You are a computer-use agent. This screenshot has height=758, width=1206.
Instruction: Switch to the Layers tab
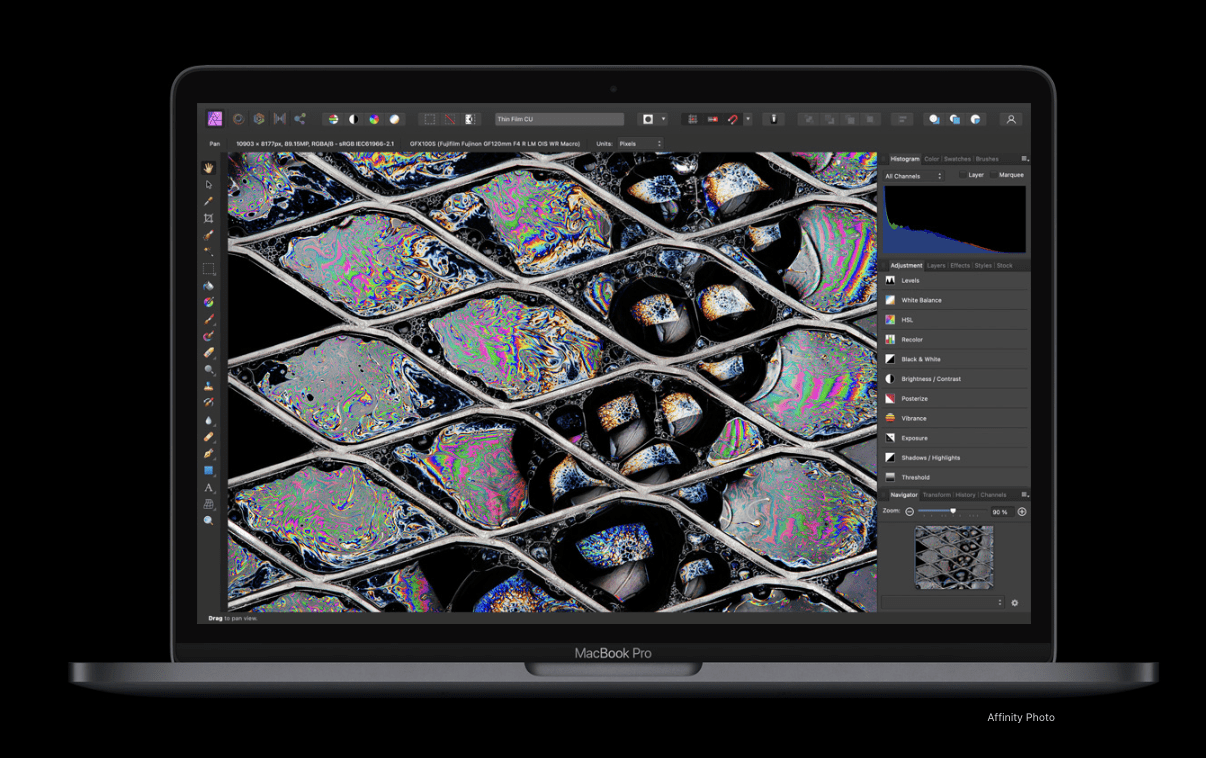click(x=936, y=266)
